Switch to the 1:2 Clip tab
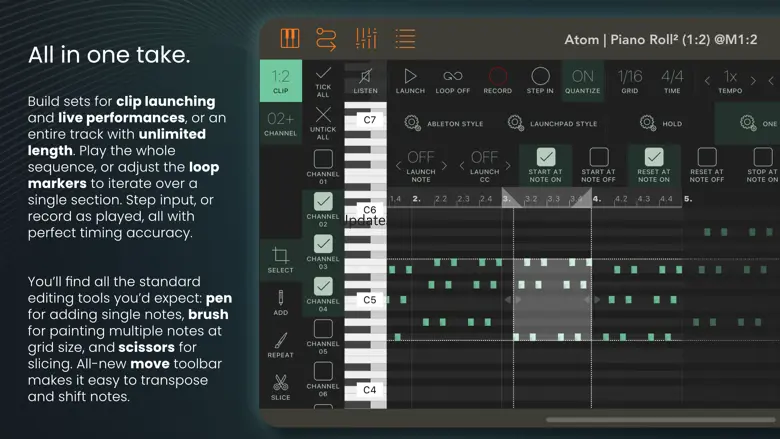The height and width of the screenshot is (439, 780). point(281,80)
